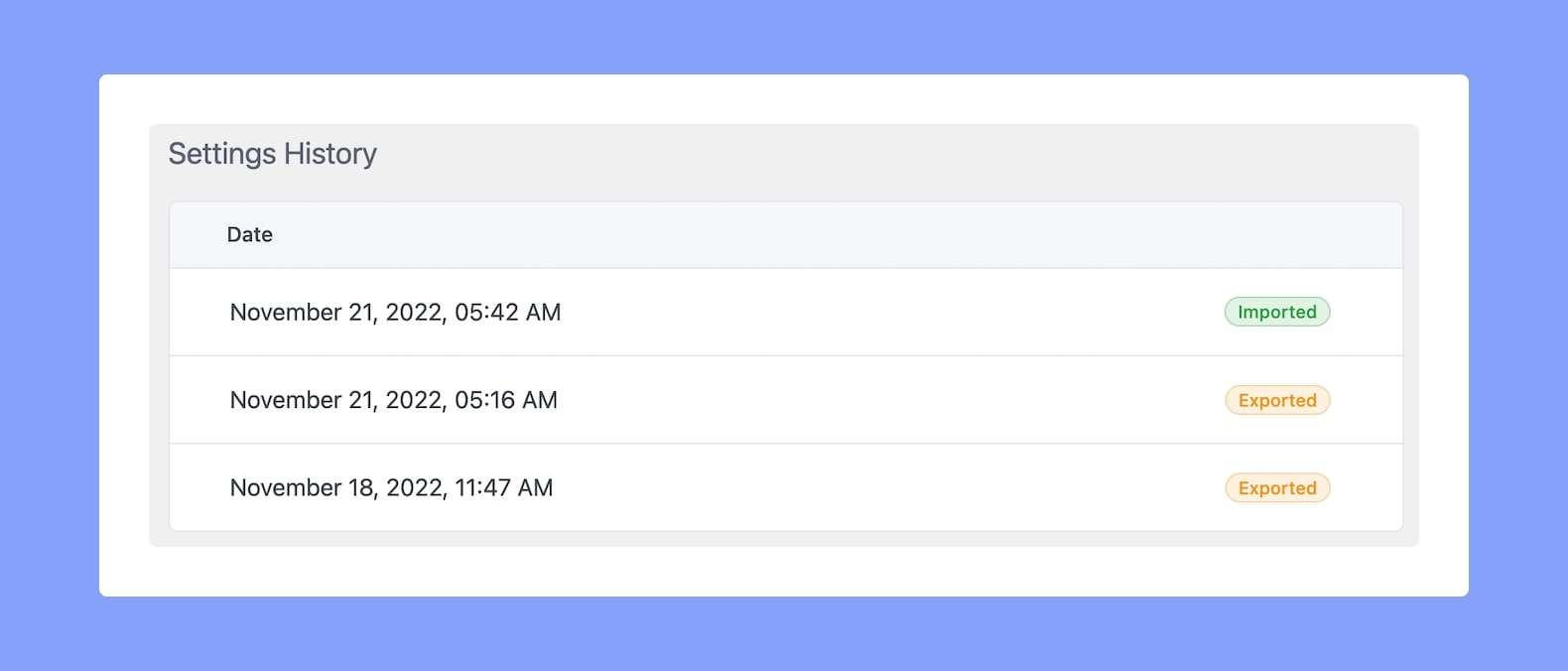1568x671 pixels.
Task: Click the "05:42 AM" time text
Action: click(x=508, y=313)
